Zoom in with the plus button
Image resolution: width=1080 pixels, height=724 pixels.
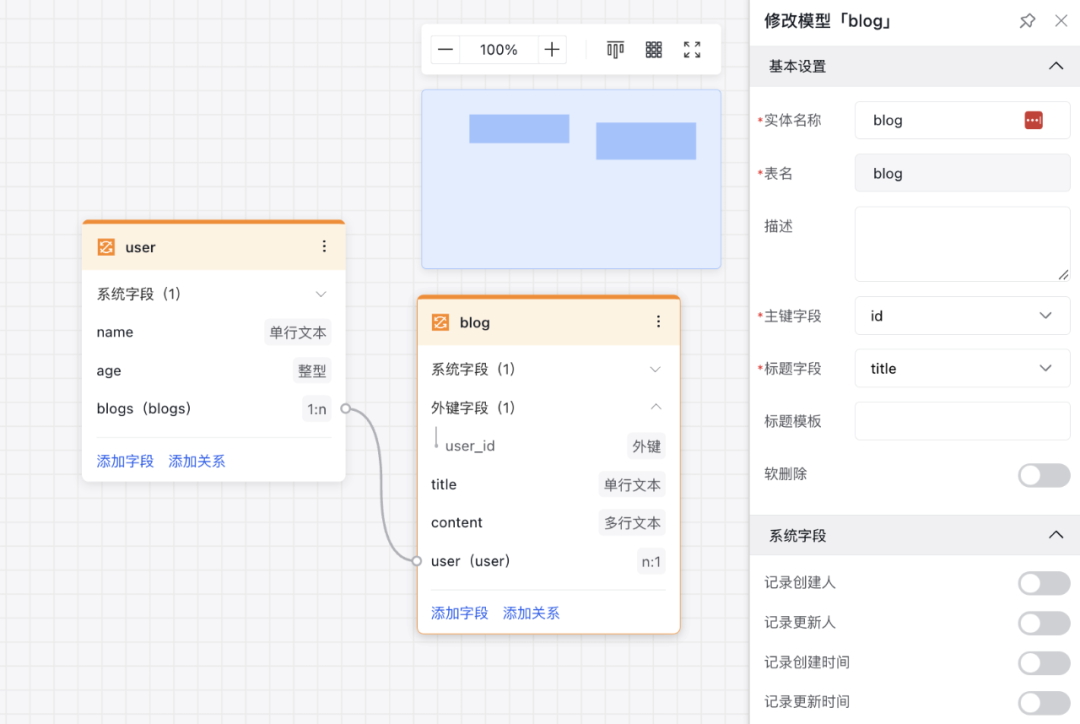point(552,50)
